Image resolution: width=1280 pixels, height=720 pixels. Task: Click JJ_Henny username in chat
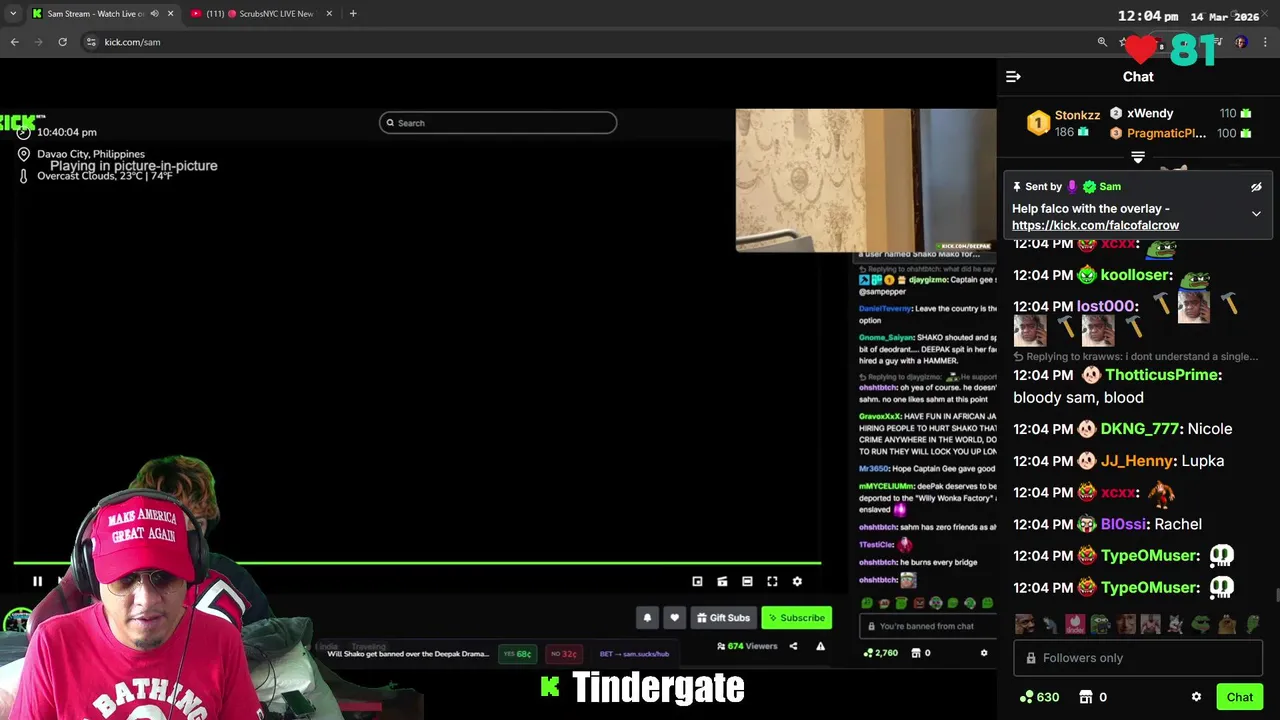tap(1137, 461)
